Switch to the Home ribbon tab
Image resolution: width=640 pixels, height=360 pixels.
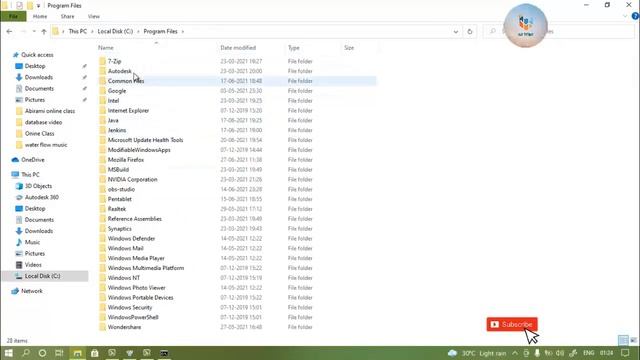(x=40, y=16)
